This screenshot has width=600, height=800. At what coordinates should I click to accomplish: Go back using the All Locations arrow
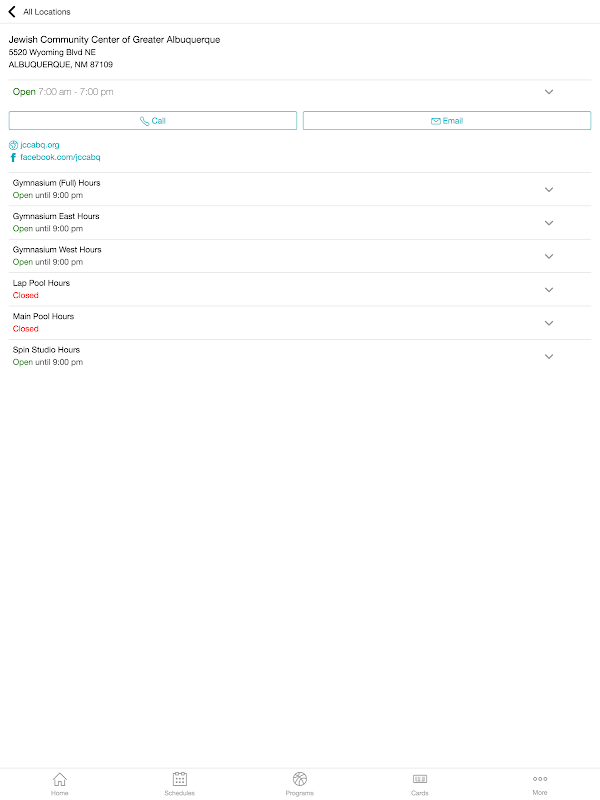[x=12, y=11]
